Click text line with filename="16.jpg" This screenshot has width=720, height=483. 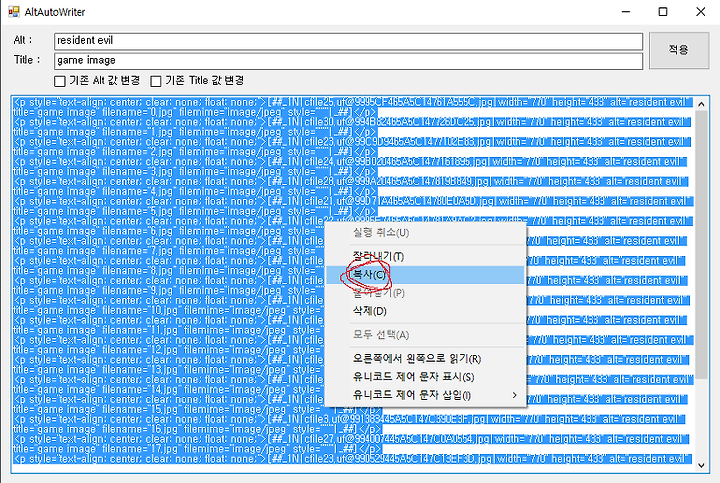(197, 429)
